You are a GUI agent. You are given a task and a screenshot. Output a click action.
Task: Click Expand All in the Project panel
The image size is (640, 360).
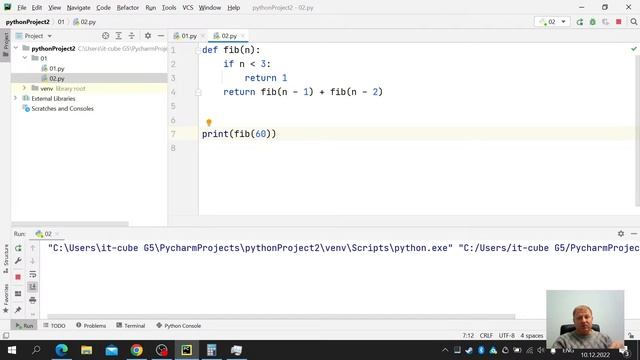(118, 36)
